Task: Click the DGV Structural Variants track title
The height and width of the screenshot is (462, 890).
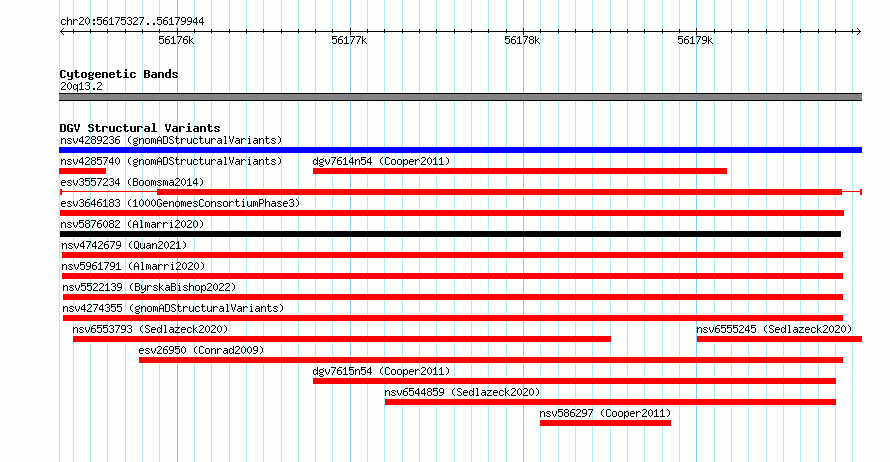Action: click(x=140, y=128)
